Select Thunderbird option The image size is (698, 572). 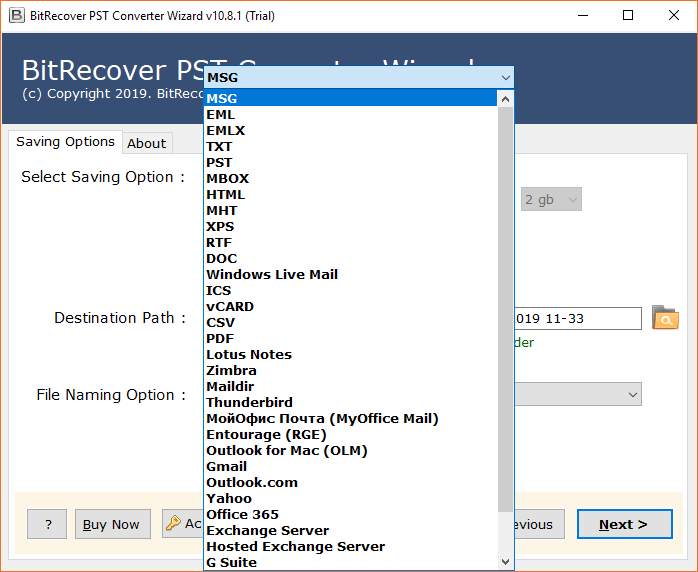pyautogui.click(x=350, y=403)
